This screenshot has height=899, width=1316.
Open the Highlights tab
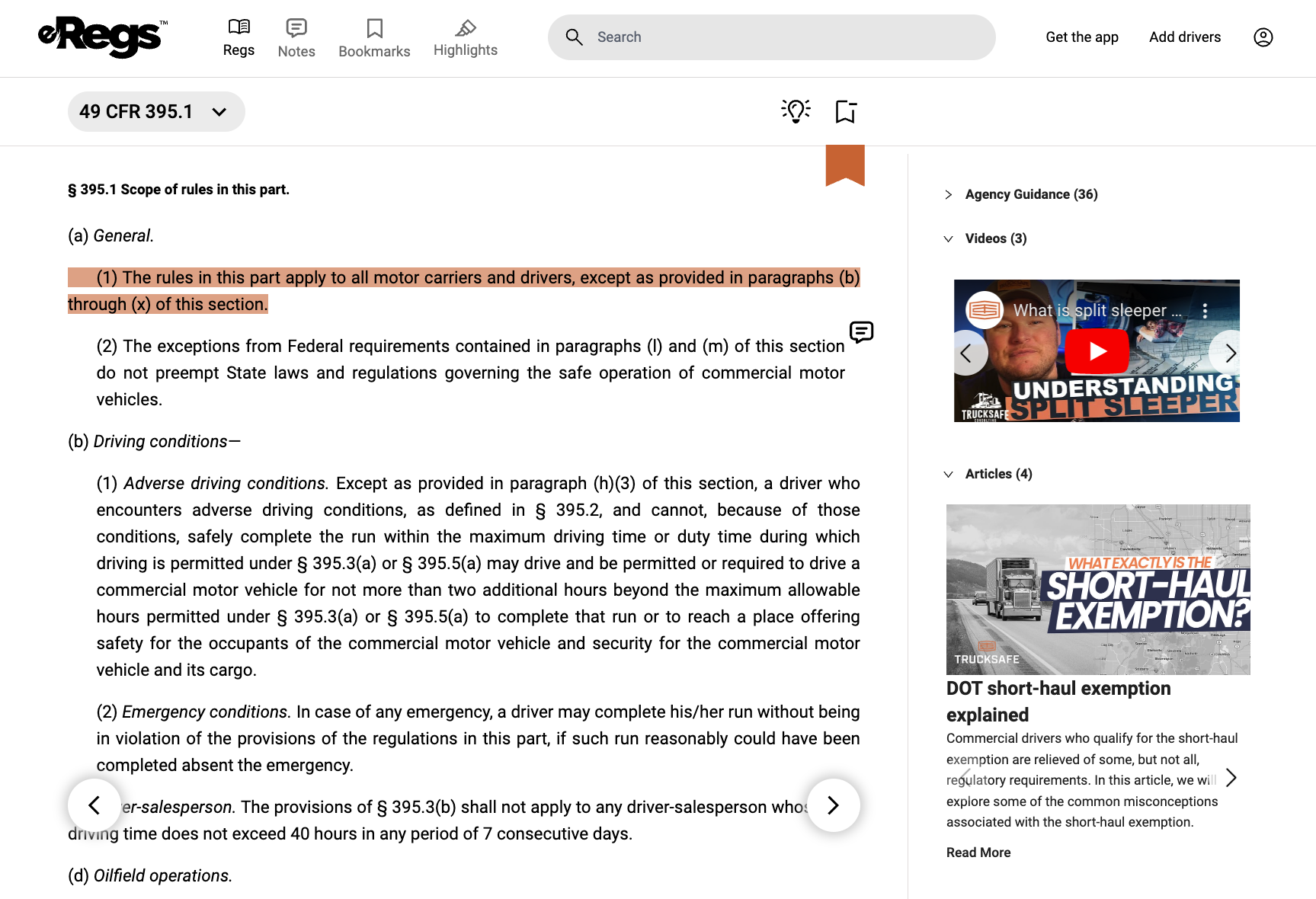point(466,38)
